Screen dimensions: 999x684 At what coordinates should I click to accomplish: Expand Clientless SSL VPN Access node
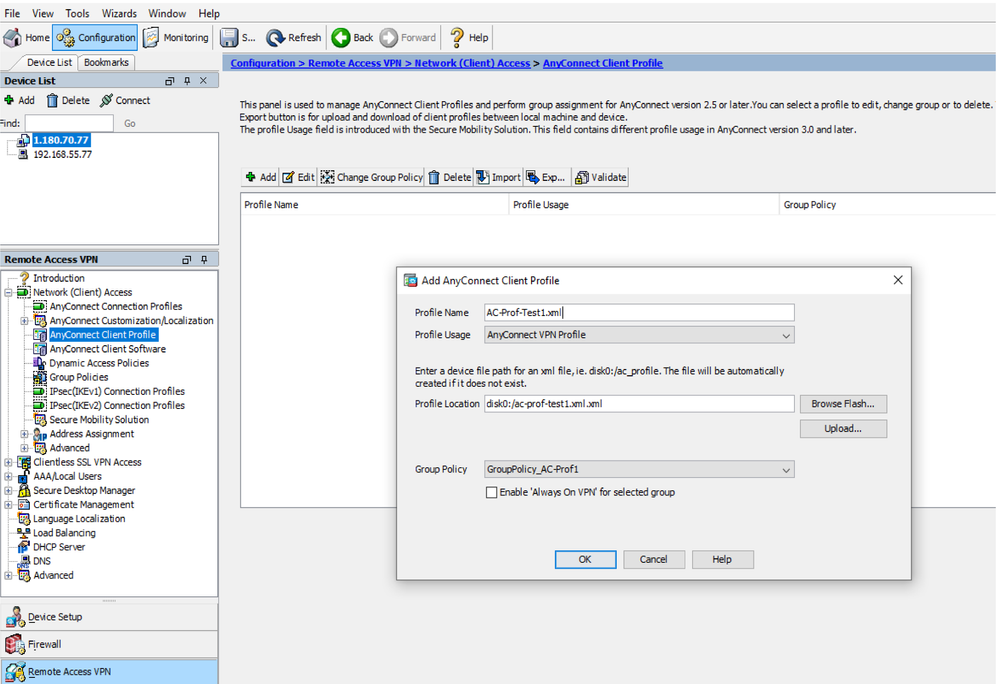(x=8, y=462)
